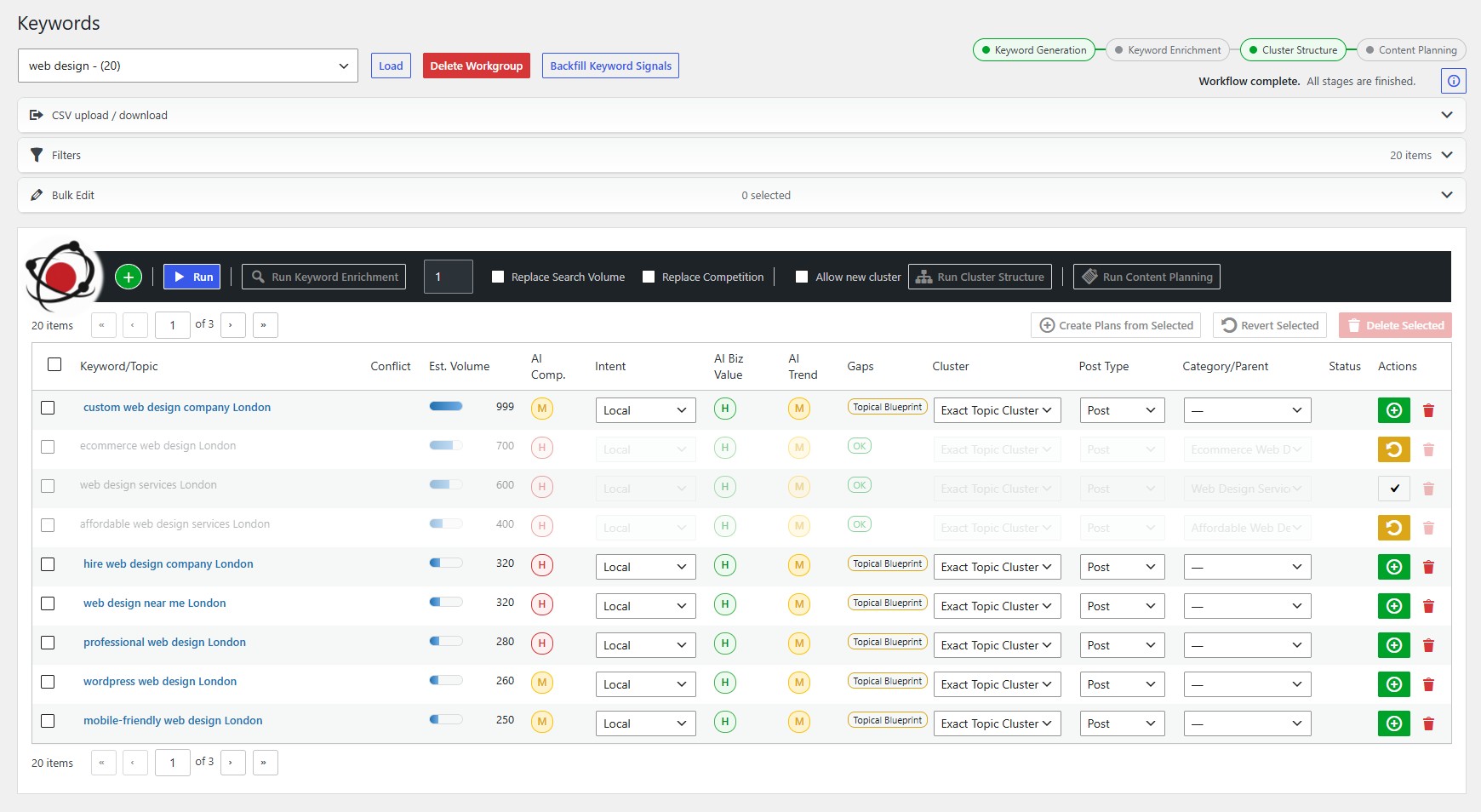Click the Delete Workgroup button
Image resolution: width=1481 pixels, height=812 pixels.
477,66
